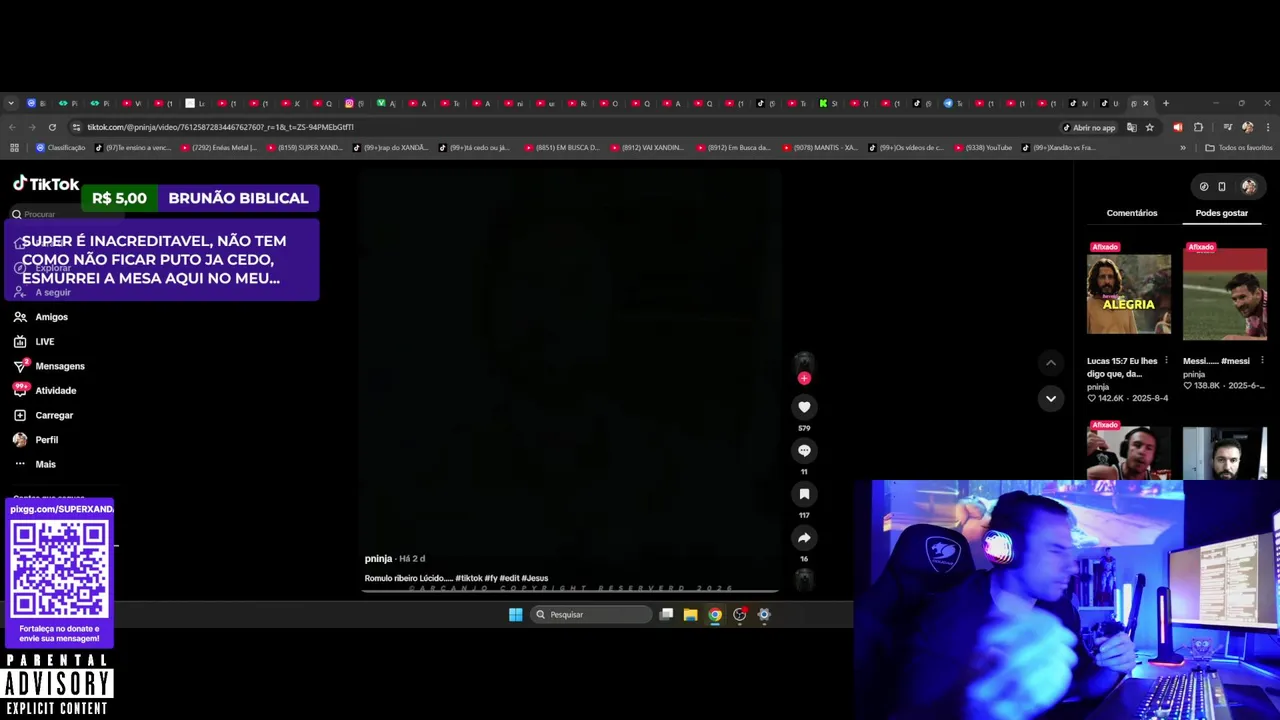Screen dimensions: 1280x720
Task: Click the Pesquisar taskbar search box
Action: click(591, 614)
